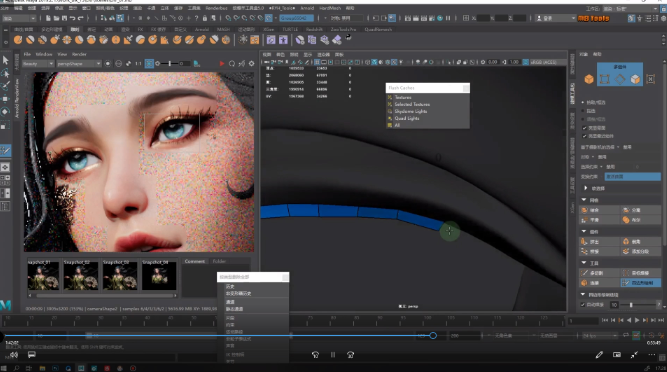The width and height of the screenshot is (667, 372).
Task: Click the first orange Sculpt brush icon
Action: (x=18, y=40)
